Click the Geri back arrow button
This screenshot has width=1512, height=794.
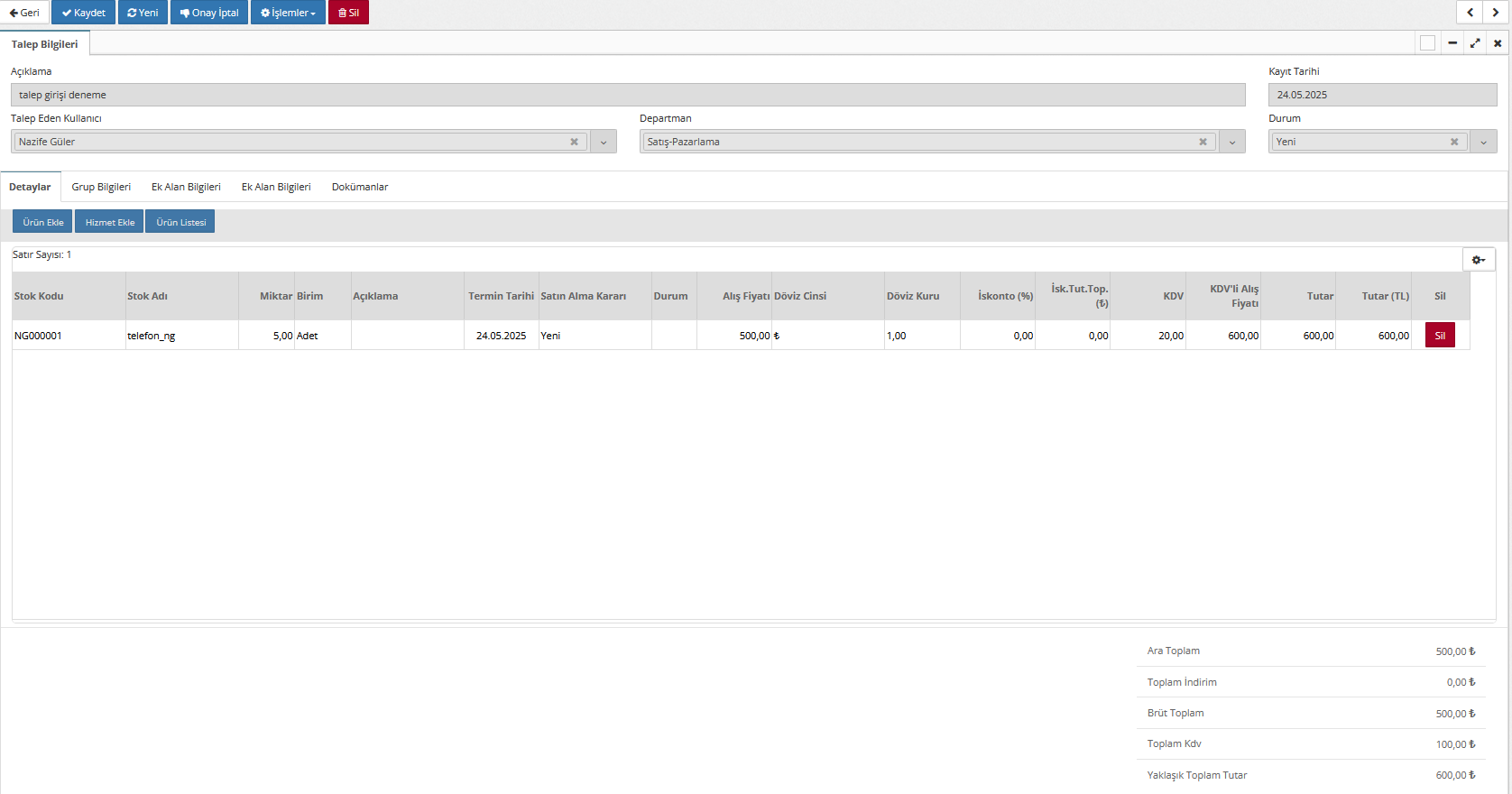[x=24, y=13]
